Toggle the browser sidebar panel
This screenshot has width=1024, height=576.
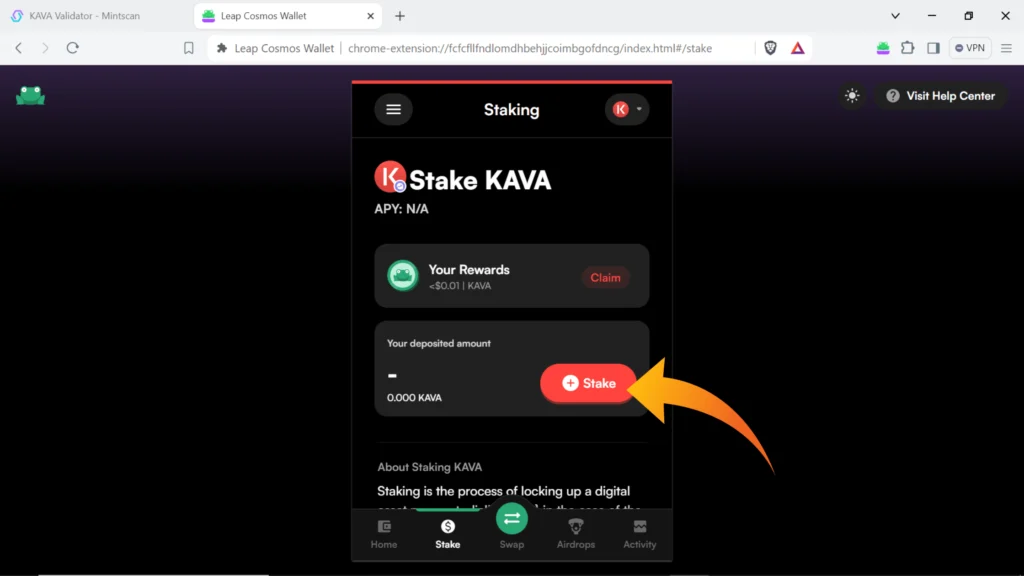[933, 48]
